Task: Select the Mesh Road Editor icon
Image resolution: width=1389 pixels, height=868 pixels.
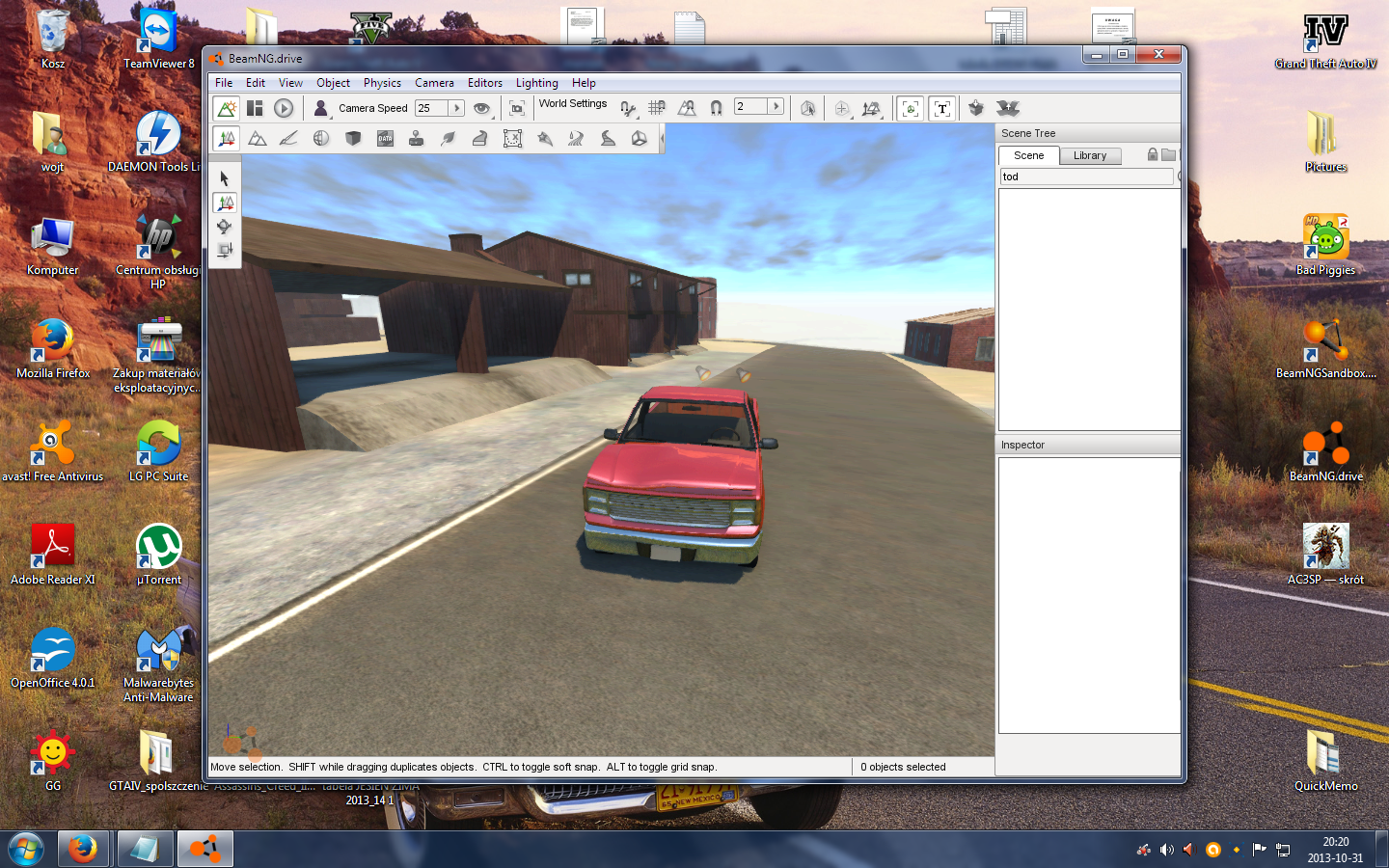Action: pos(479,139)
